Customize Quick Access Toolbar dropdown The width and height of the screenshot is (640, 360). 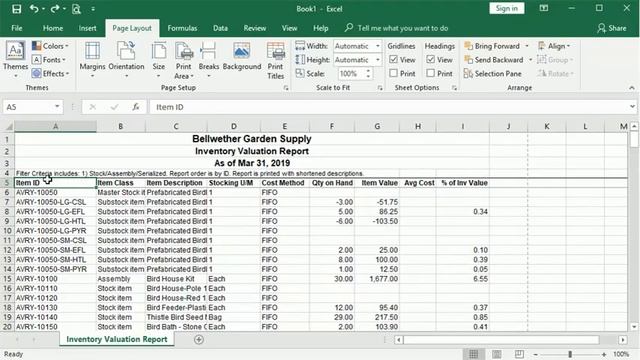pos(93,9)
